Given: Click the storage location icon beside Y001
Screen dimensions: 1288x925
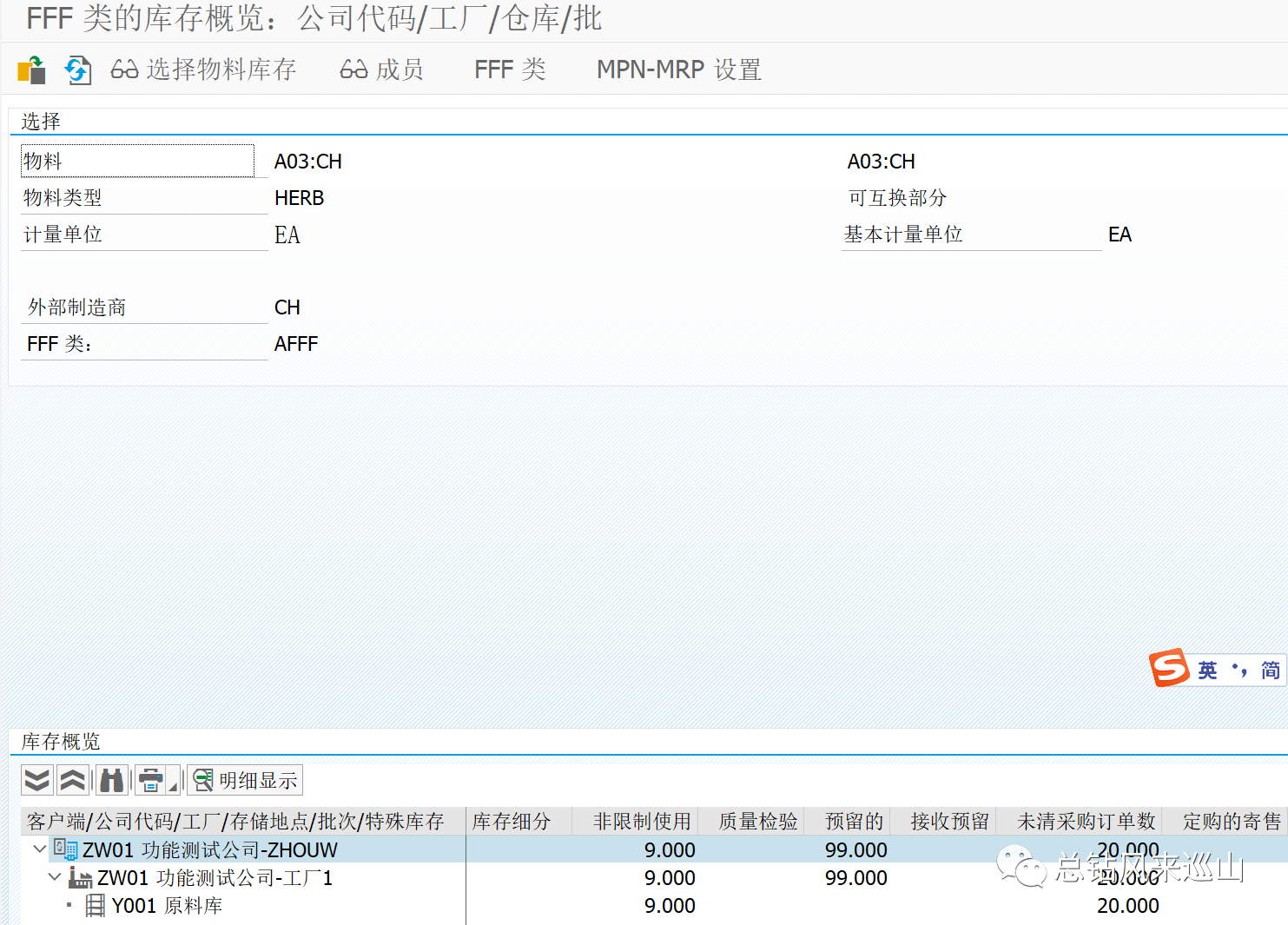Looking at the screenshot, I should (x=96, y=905).
